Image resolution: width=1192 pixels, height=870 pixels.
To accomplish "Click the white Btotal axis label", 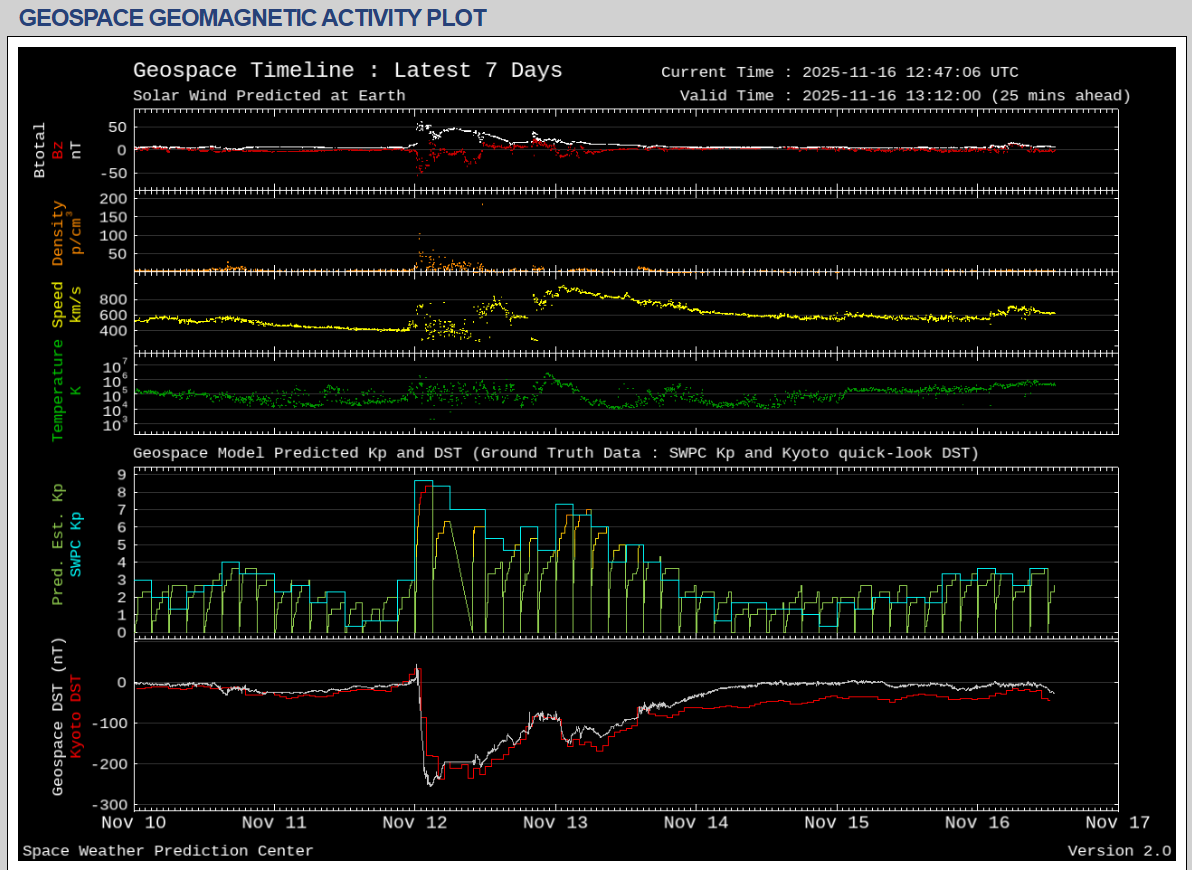I will pos(40,150).
